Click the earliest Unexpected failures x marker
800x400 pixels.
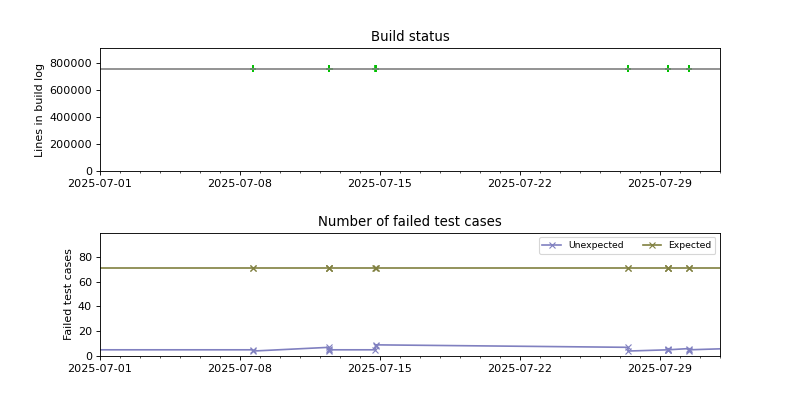[253, 351]
